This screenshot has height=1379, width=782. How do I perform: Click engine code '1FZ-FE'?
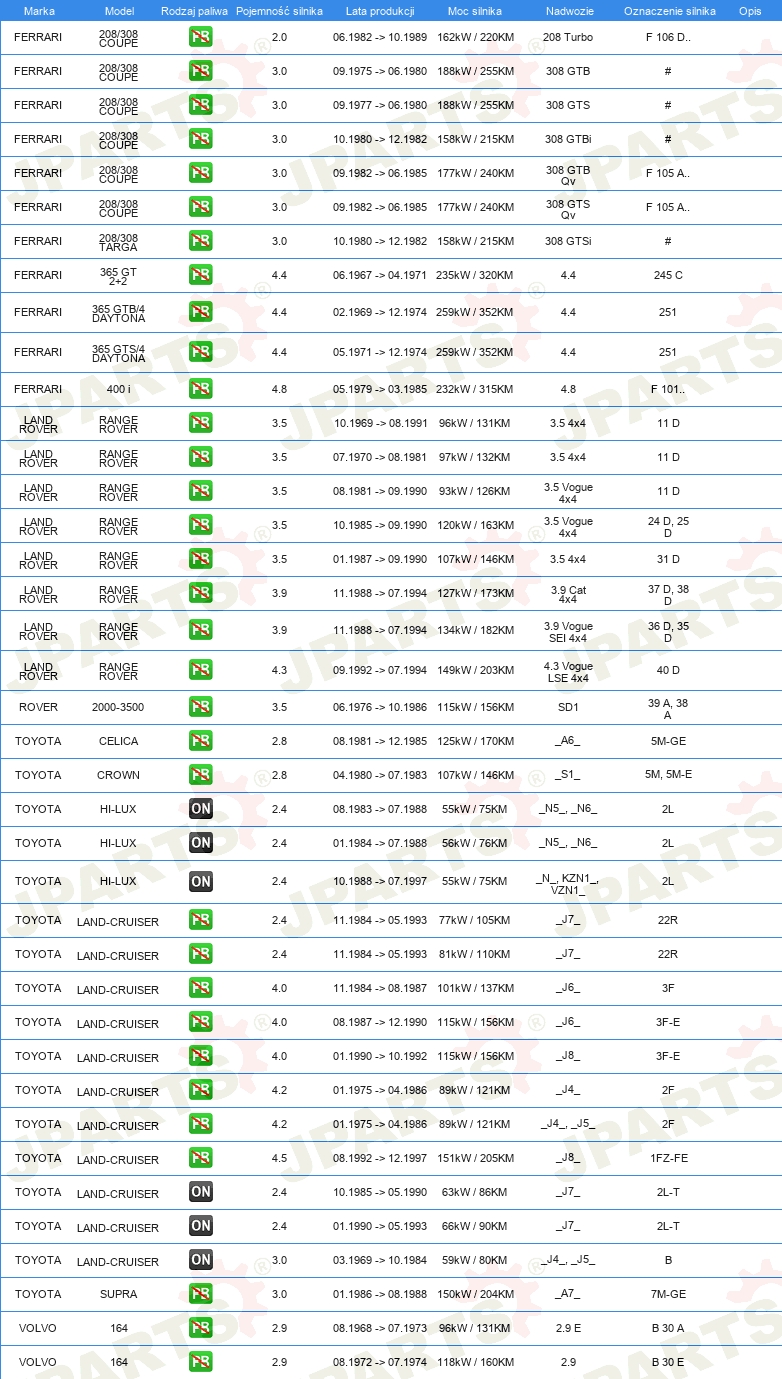[x=668, y=1158]
